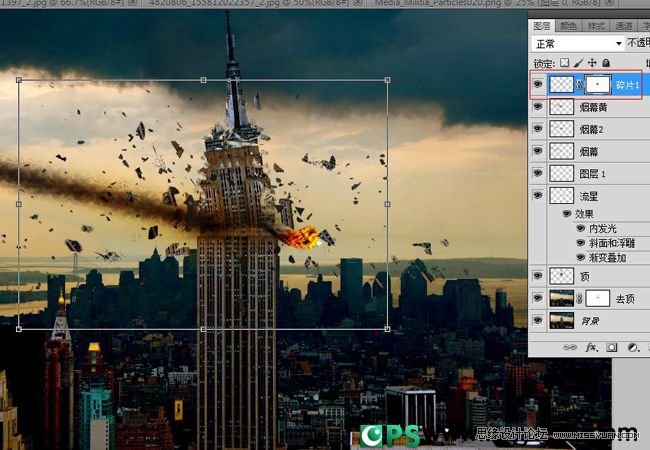Image resolution: width=650 pixels, height=450 pixels.
Task: Click the 去顶 layer image thumbnail
Action: (x=561, y=298)
